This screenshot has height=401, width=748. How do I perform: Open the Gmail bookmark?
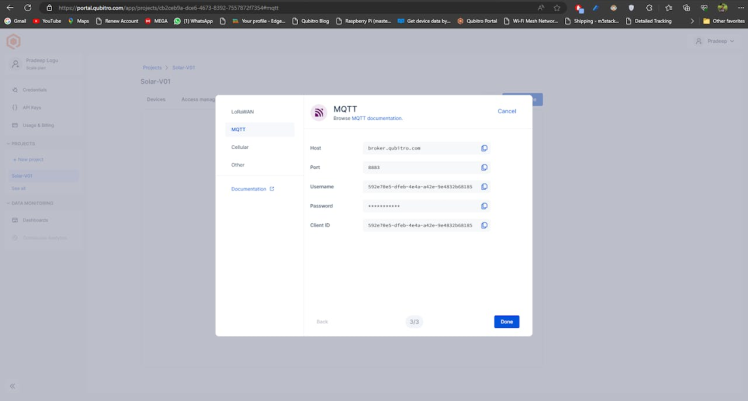pyautogui.click(x=15, y=21)
